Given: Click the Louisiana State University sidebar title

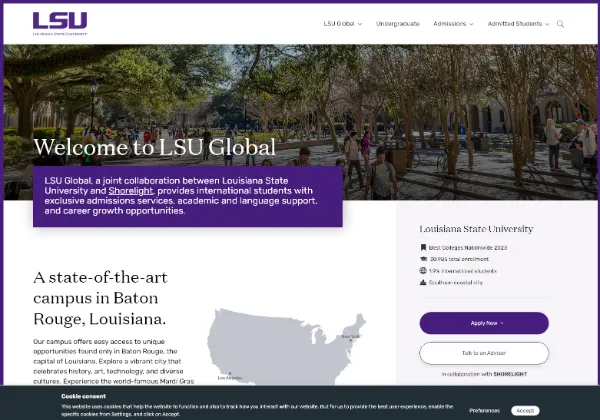Looking at the screenshot, I should point(477,228).
